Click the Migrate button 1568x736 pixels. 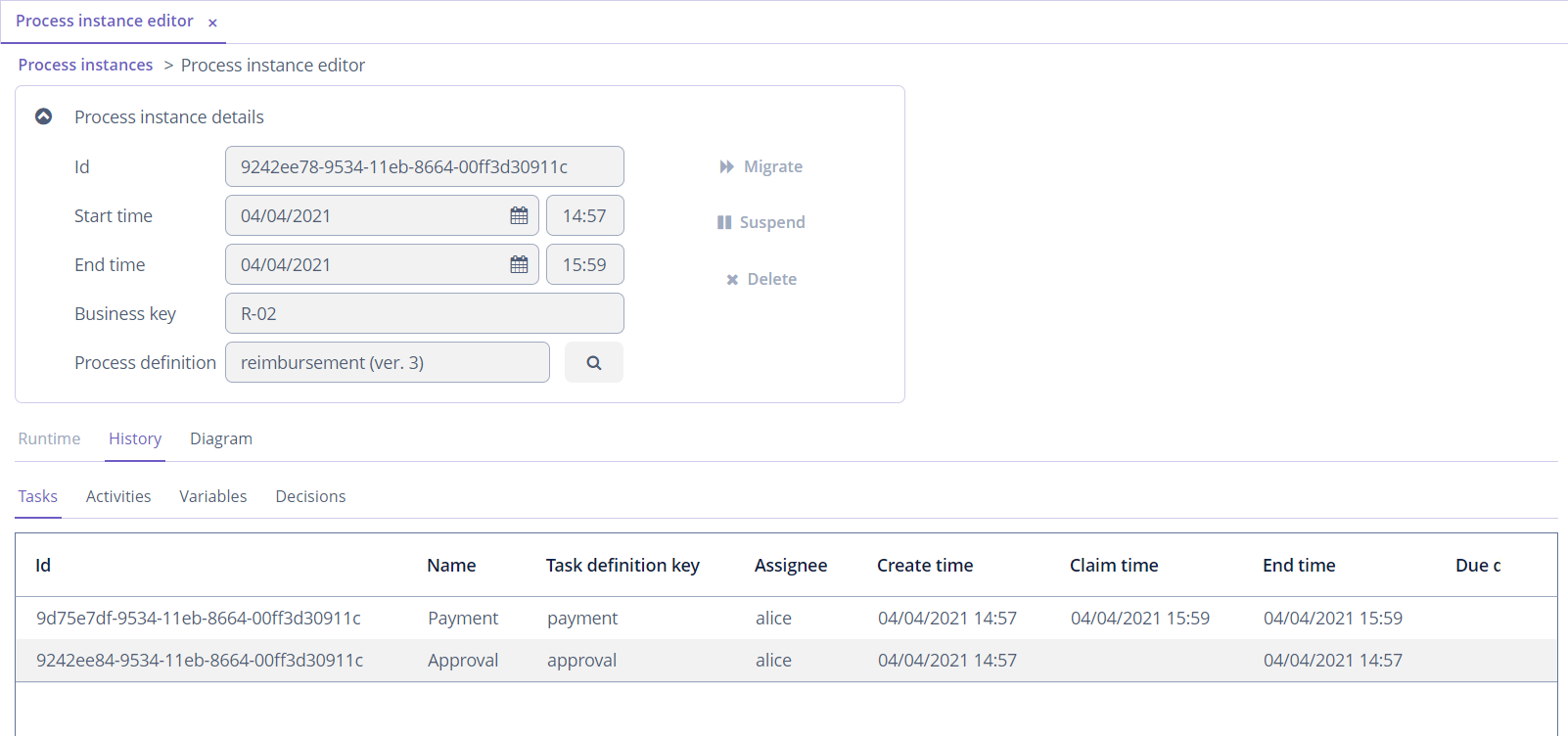click(x=761, y=166)
